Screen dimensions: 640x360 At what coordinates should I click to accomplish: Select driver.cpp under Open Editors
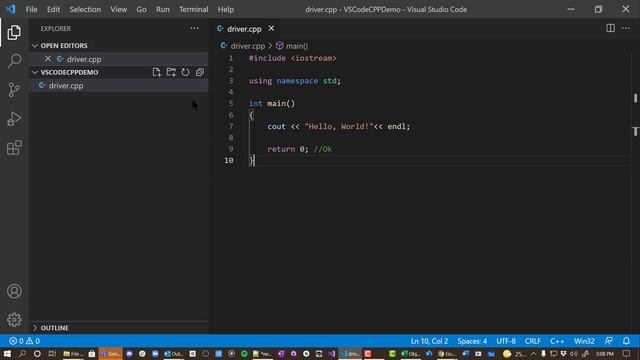(119, 59)
